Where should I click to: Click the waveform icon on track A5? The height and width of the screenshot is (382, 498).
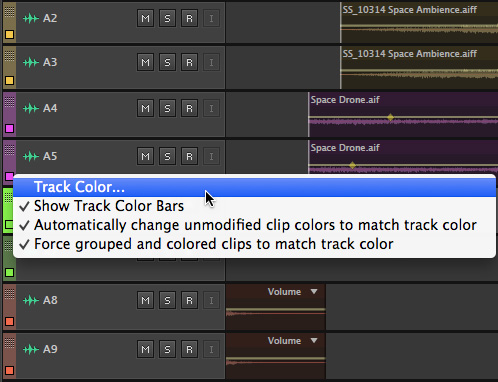(x=31, y=156)
